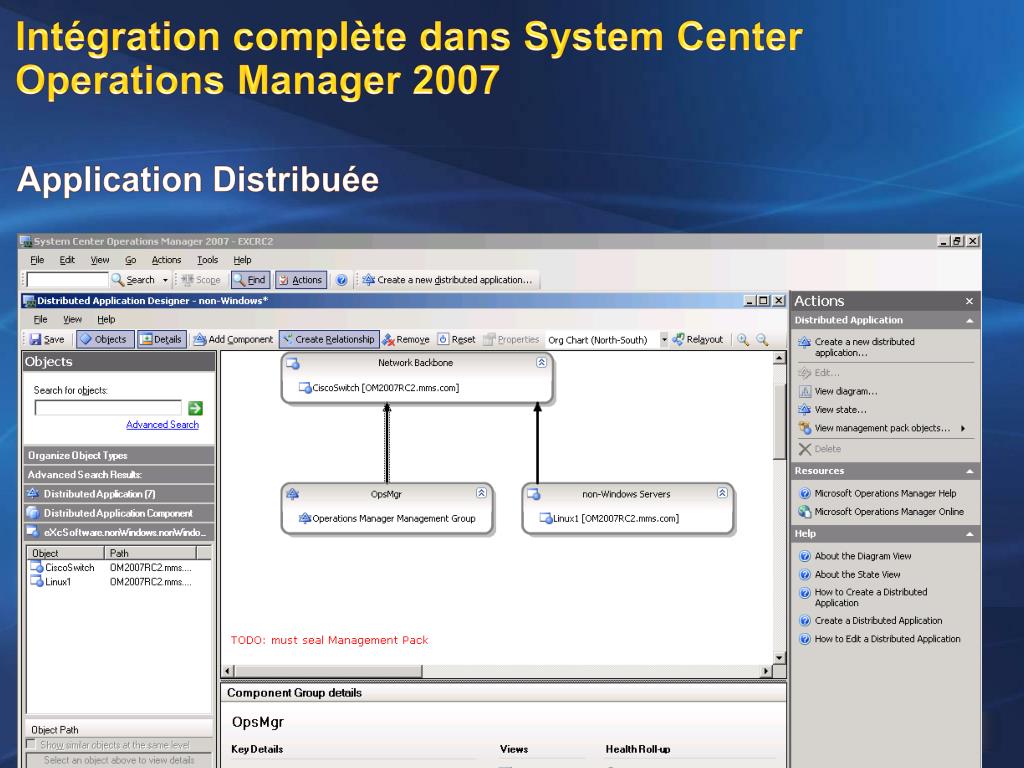This screenshot has height=768, width=1024.
Task: Click the diagram vertical scrollbar down arrow
Action: pos(779,658)
